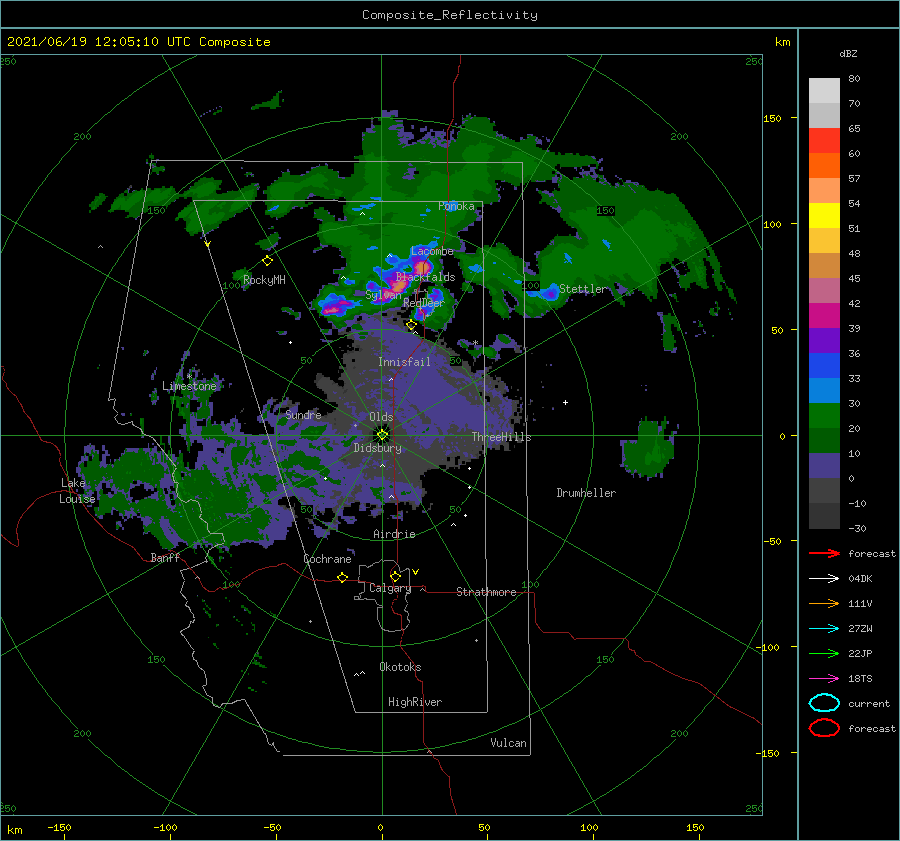Click the dBZ legend heading
Viewport: 900px width, 841px height.
point(848,53)
